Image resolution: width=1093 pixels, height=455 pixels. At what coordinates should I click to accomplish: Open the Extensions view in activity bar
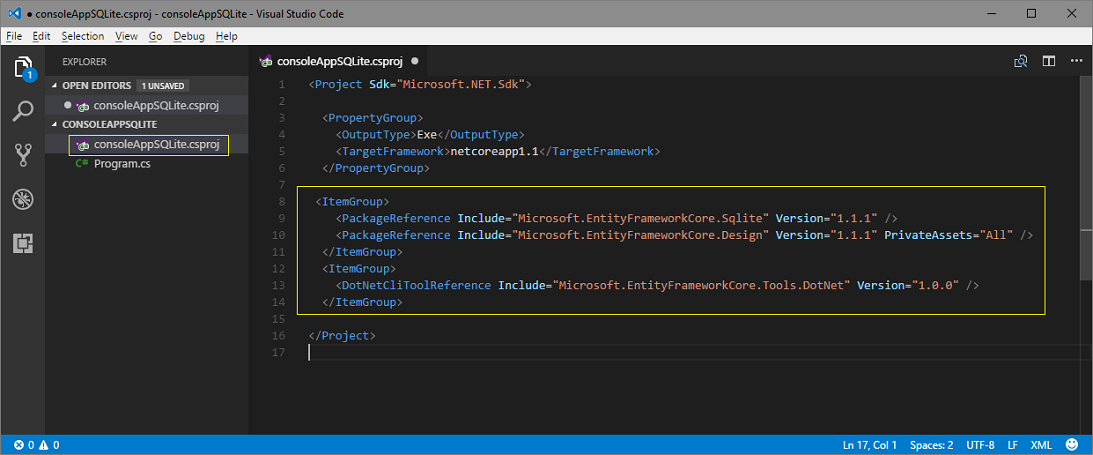tap(23, 244)
